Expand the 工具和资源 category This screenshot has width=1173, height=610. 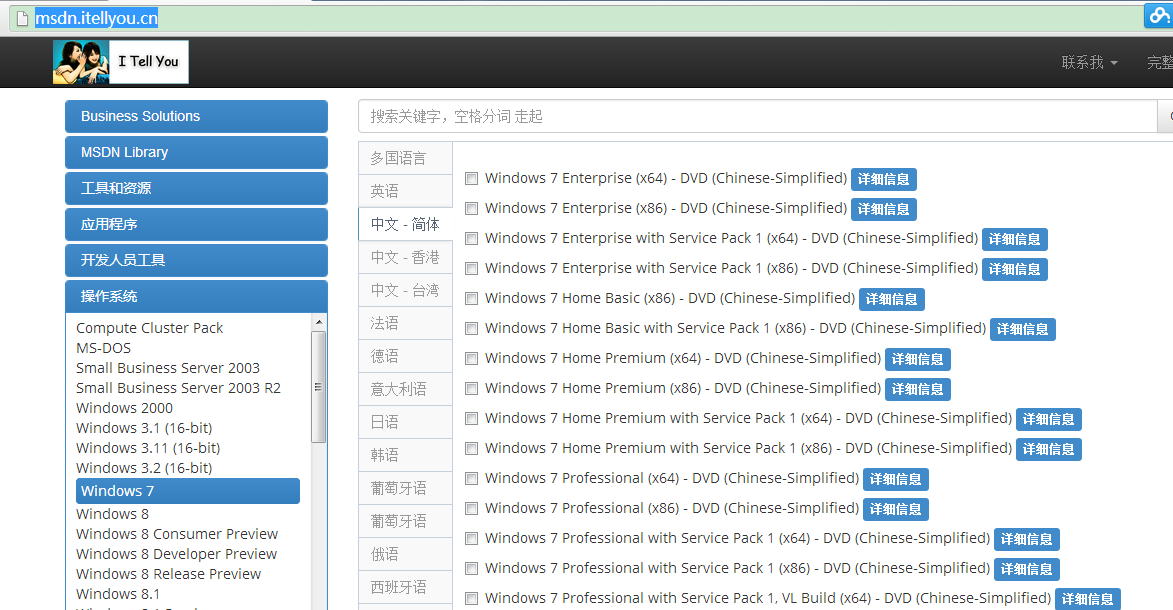pyautogui.click(x=196, y=188)
